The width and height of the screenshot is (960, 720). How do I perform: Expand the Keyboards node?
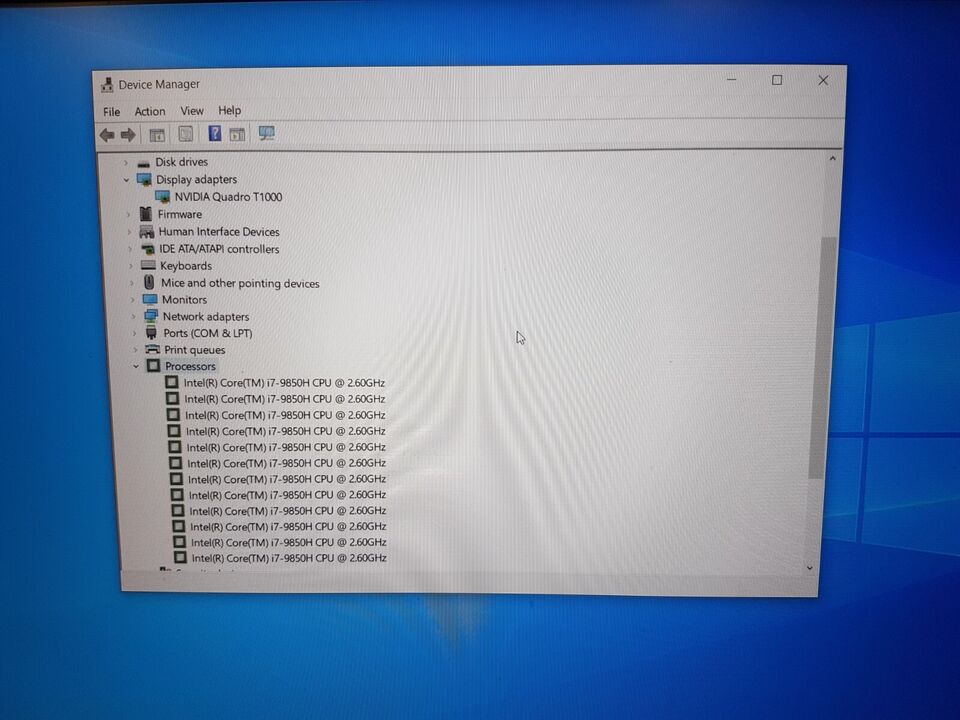[x=131, y=266]
